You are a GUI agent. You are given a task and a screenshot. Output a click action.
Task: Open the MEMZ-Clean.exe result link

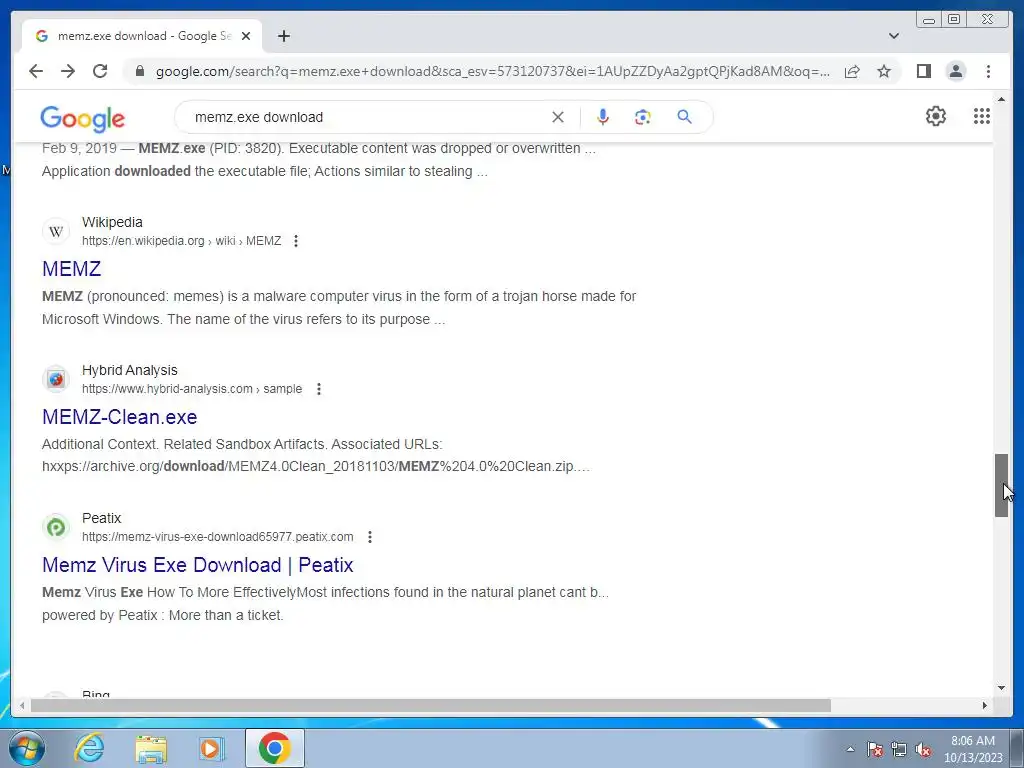coord(120,417)
